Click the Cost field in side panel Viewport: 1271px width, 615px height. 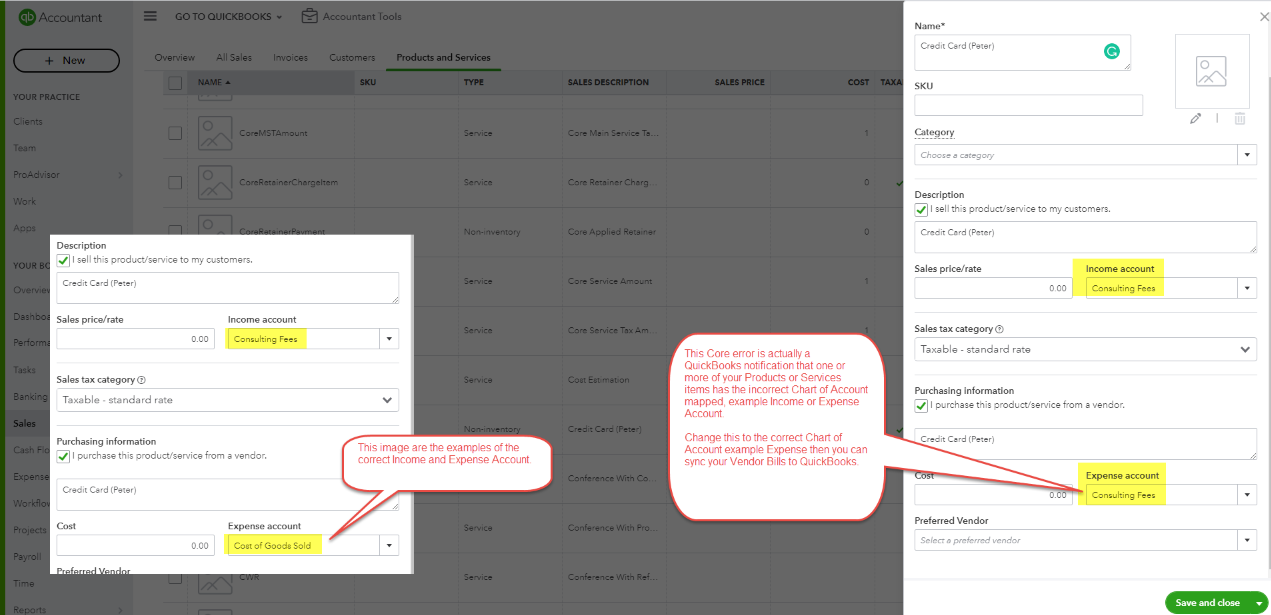coord(994,495)
